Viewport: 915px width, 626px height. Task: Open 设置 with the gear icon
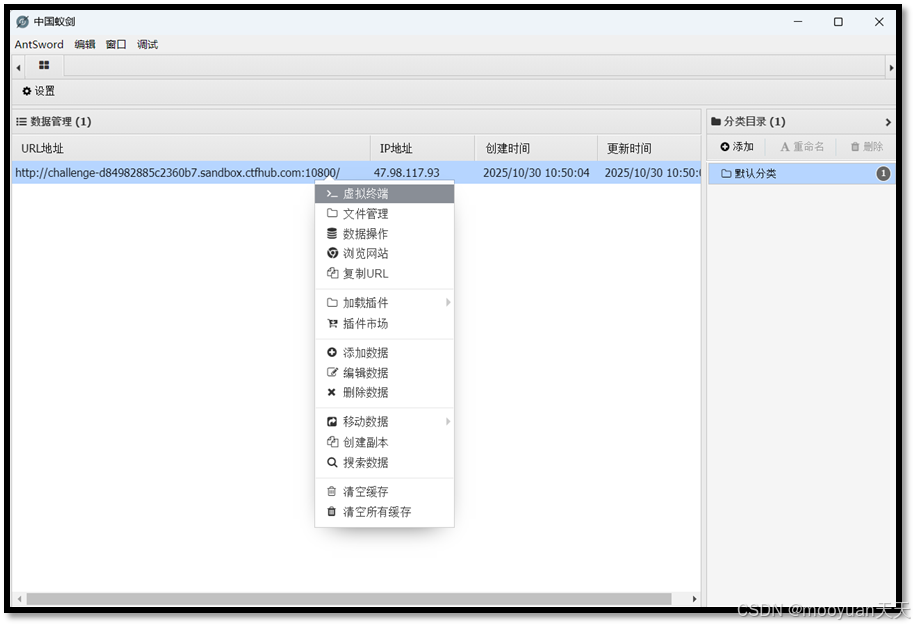point(39,91)
